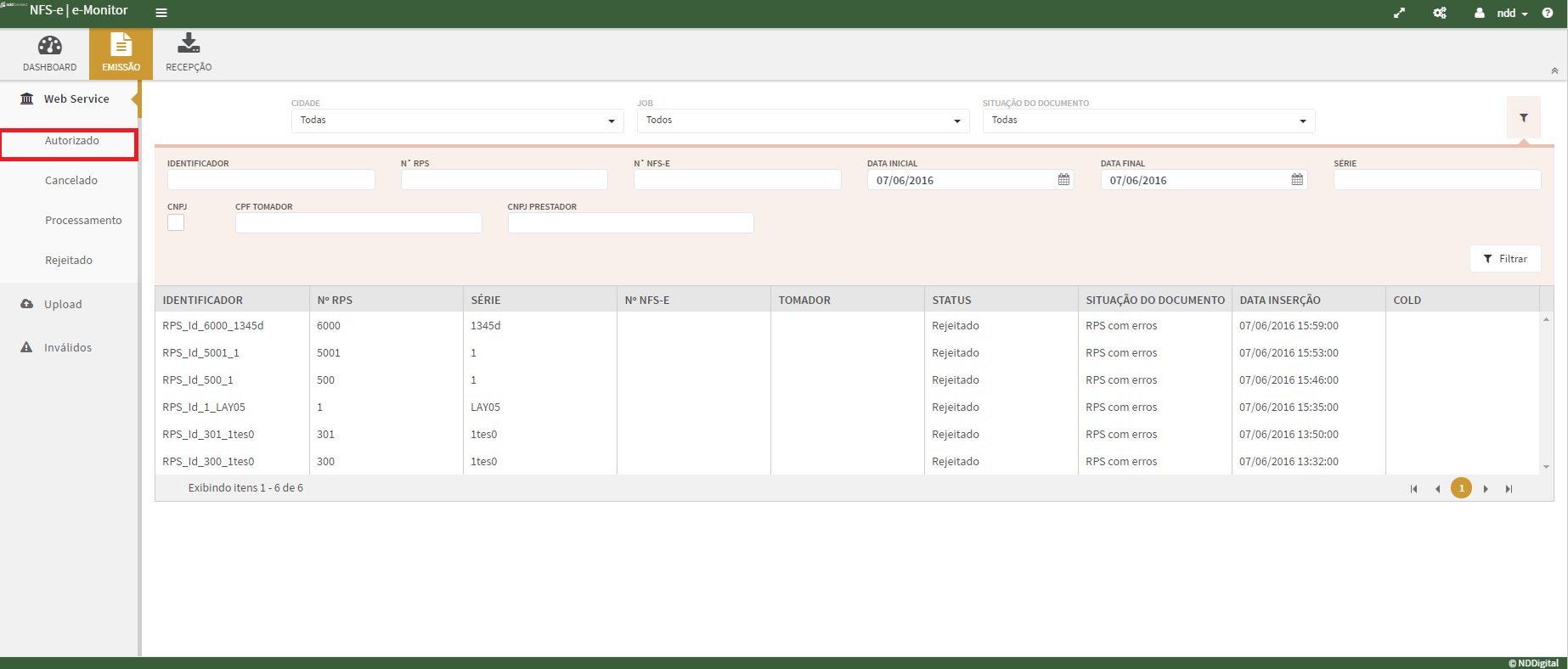1568x669 pixels.
Task: Open the Data Inicial calendar picker
Action: pyautogui.click(x=1063, y=180)
